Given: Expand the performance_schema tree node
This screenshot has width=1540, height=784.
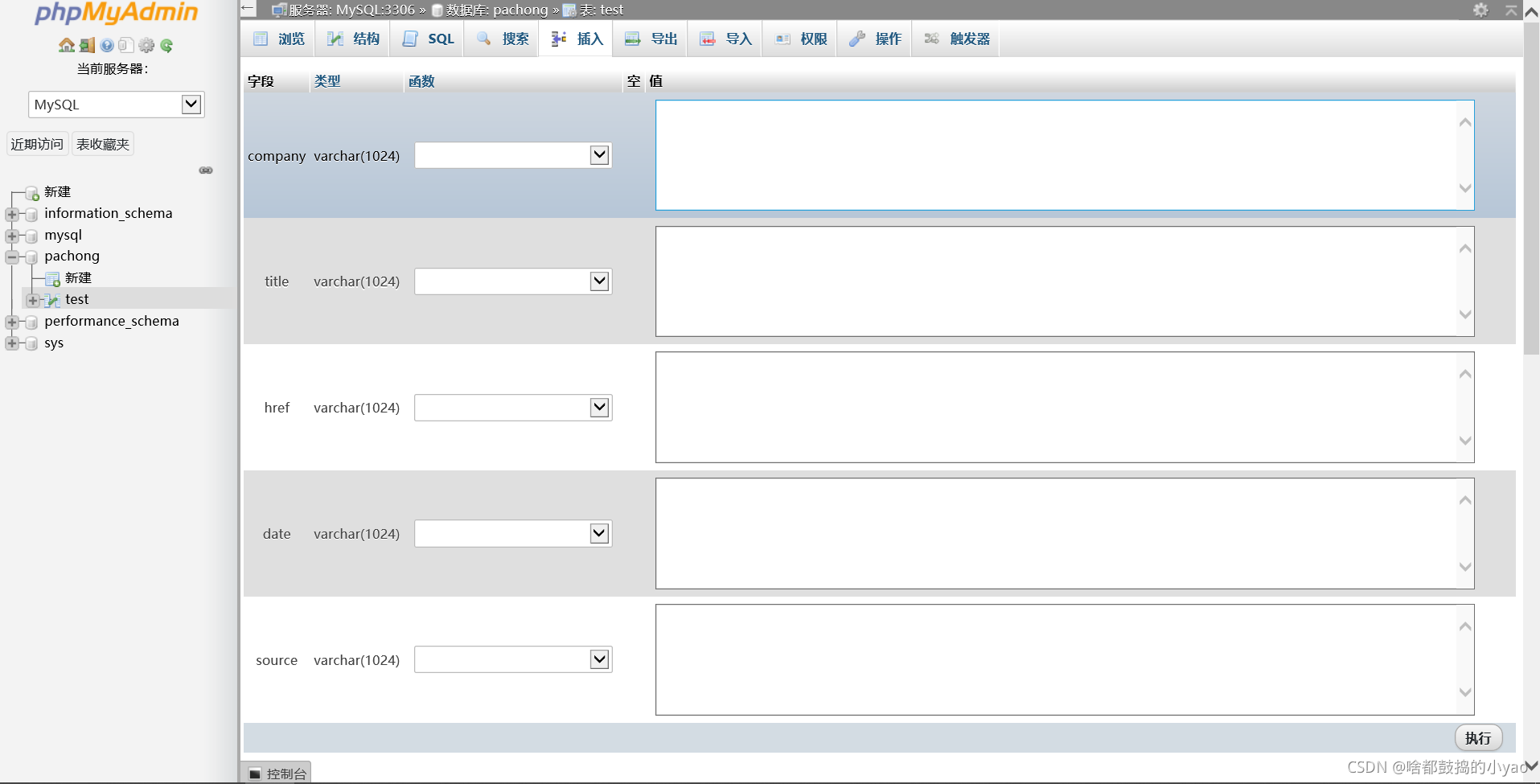Looking at the screenshot, I should coord(12,322).
